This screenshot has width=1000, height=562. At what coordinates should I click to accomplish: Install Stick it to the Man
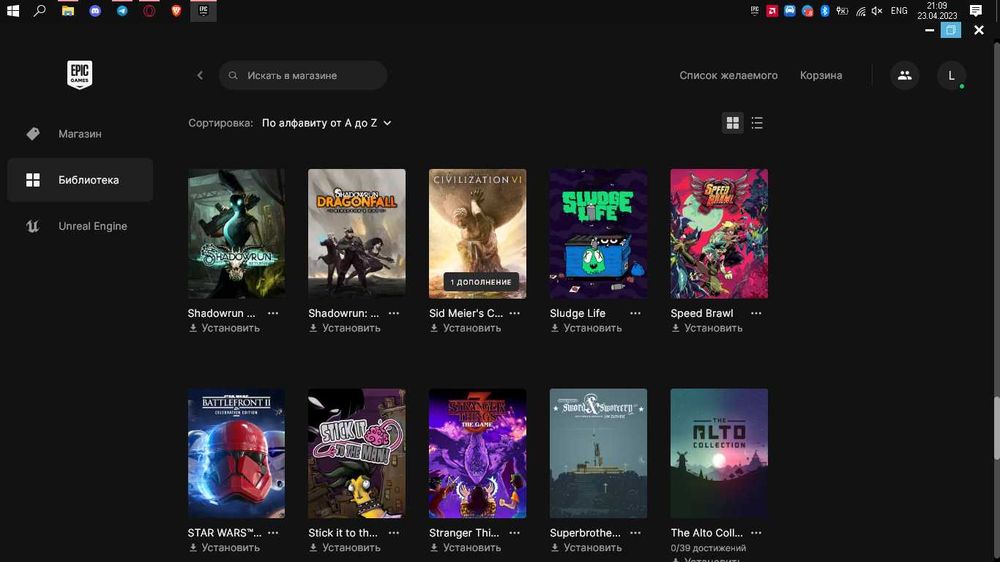(x=344, y=547)
